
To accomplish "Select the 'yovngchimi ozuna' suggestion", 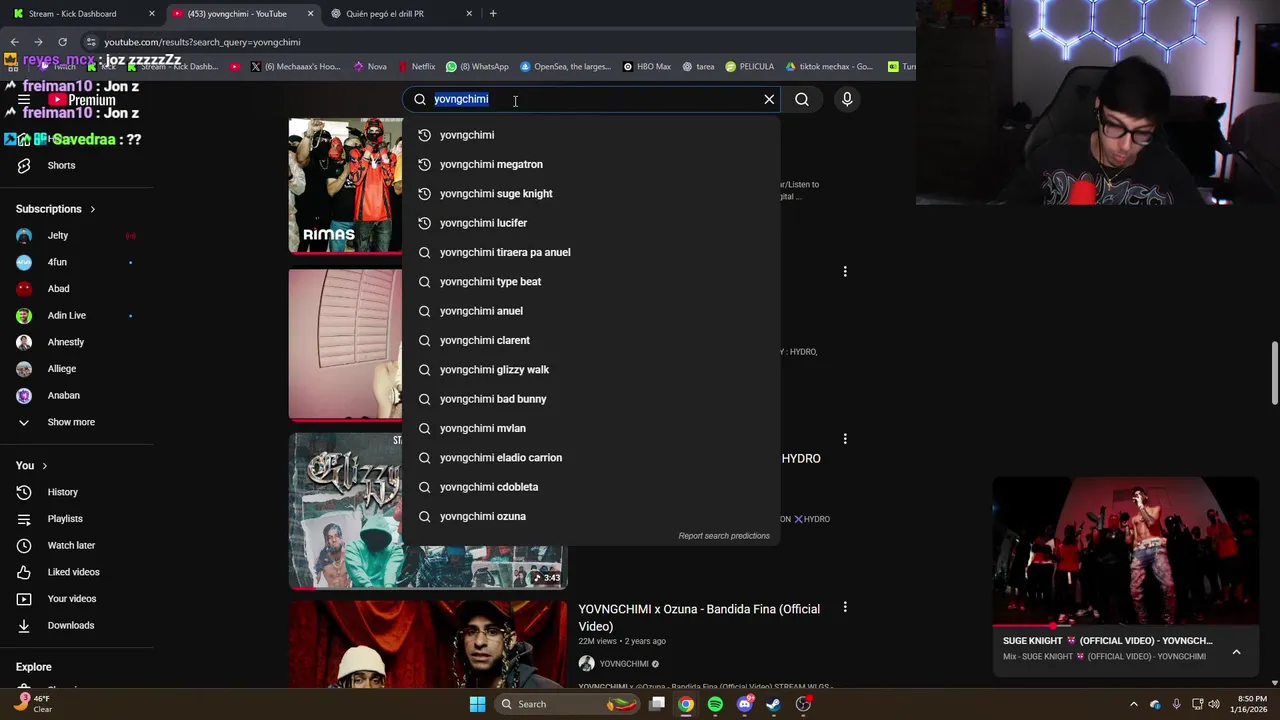I will tap(591, 516).
